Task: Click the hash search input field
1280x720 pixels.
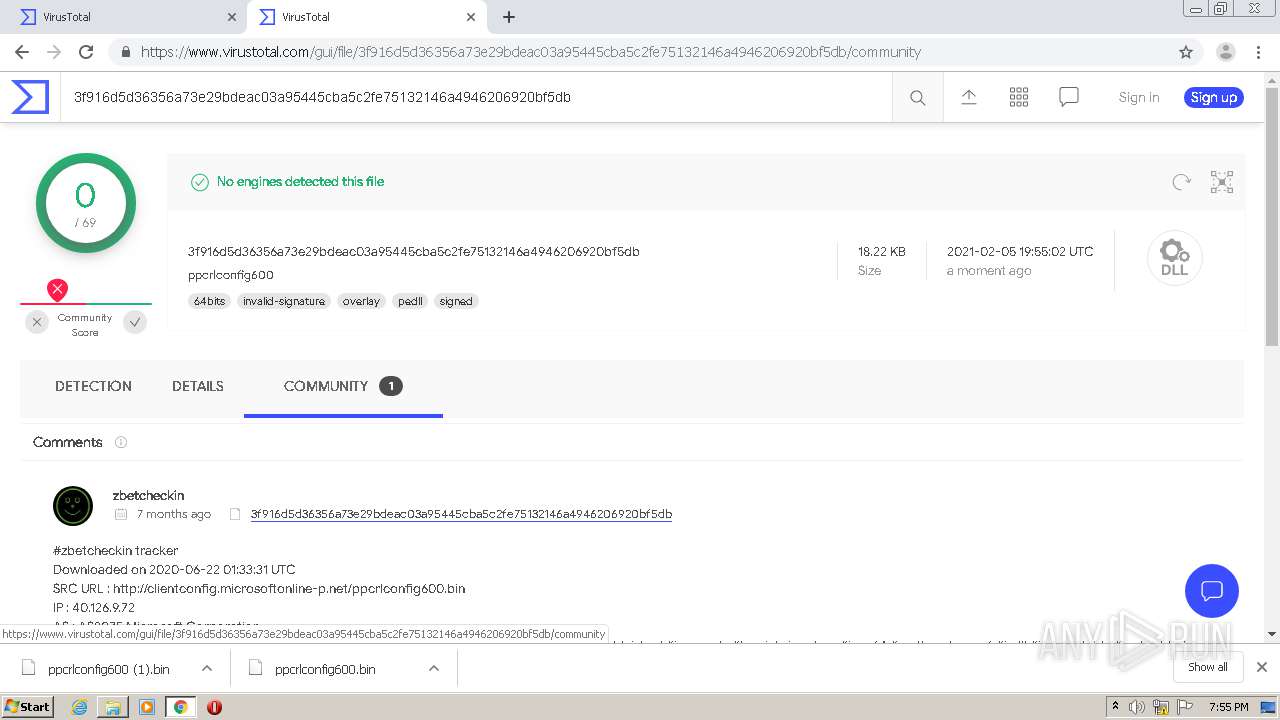Action: click(x=477, y=97)
